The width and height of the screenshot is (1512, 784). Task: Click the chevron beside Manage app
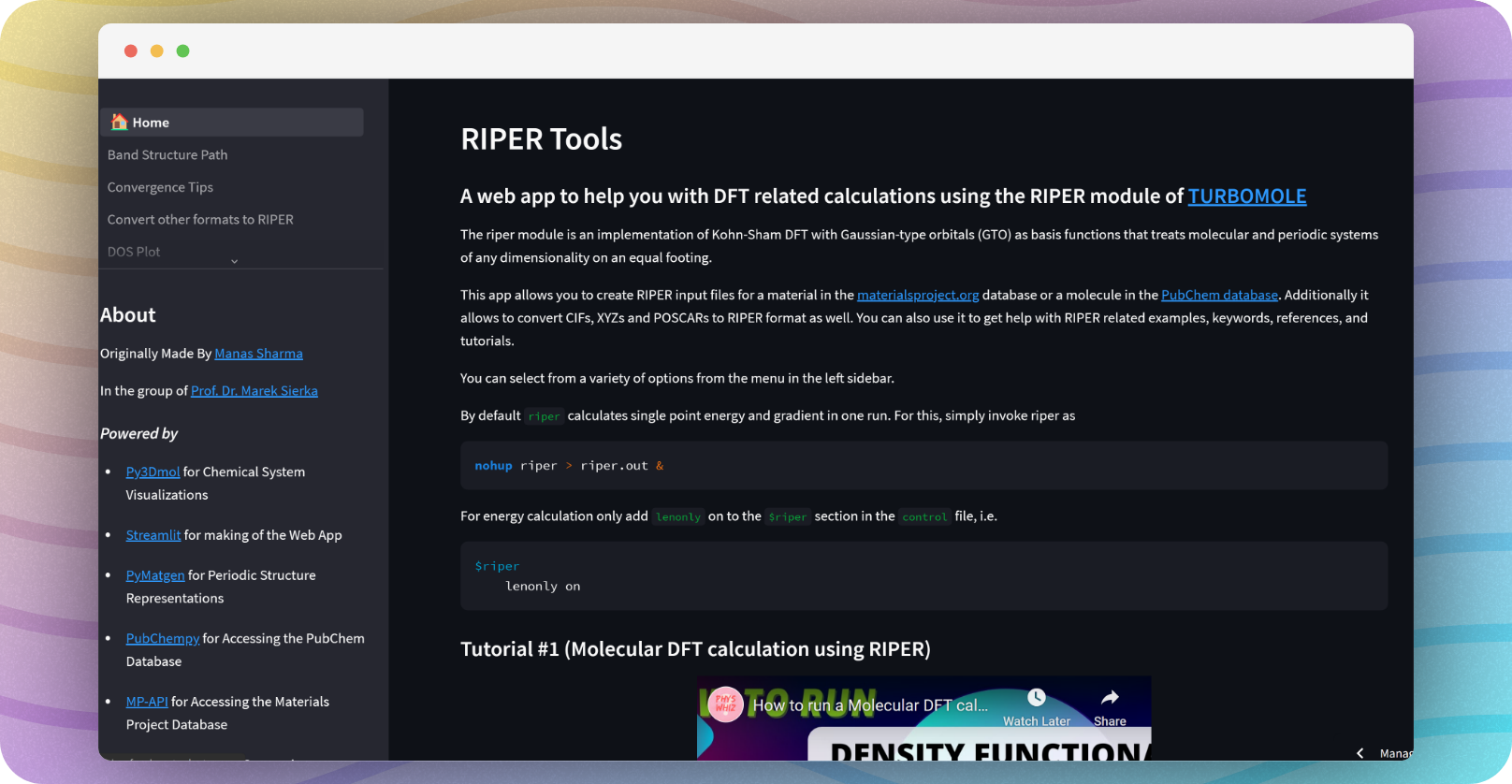(x=1359, y=753)
